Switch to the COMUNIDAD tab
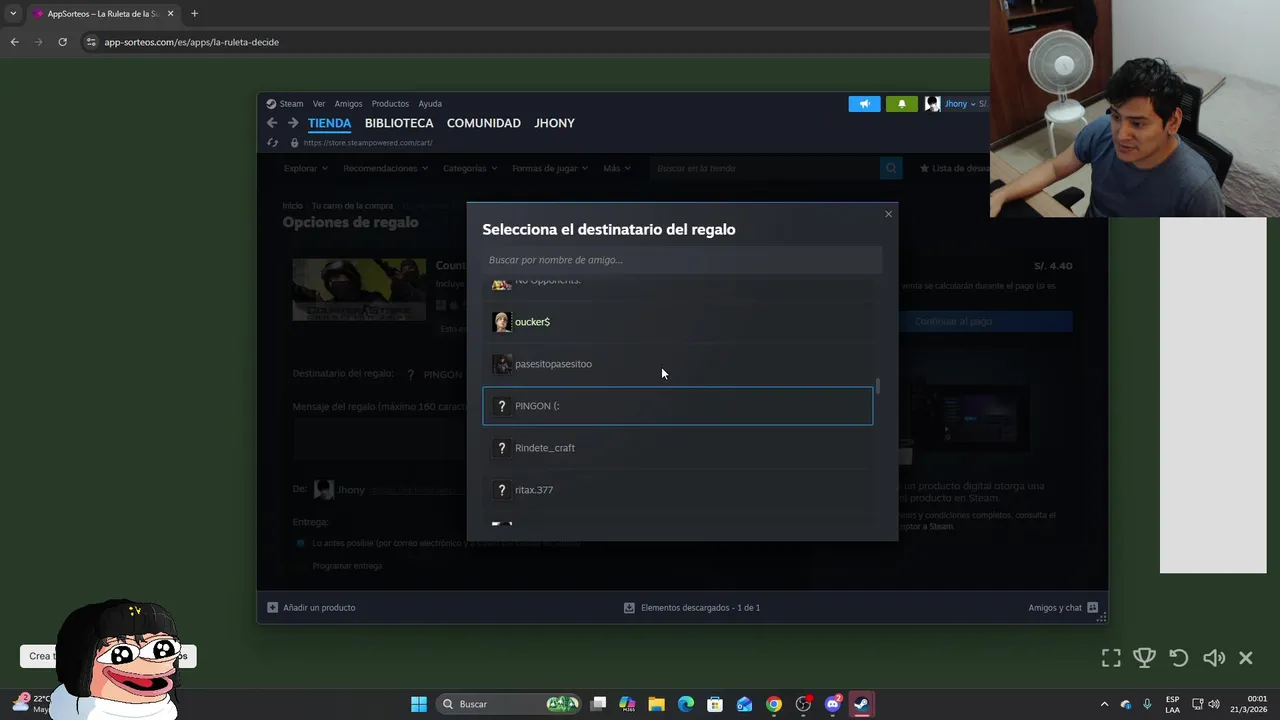The width and height of the screenshot is (1280, 720). point(484,123)
